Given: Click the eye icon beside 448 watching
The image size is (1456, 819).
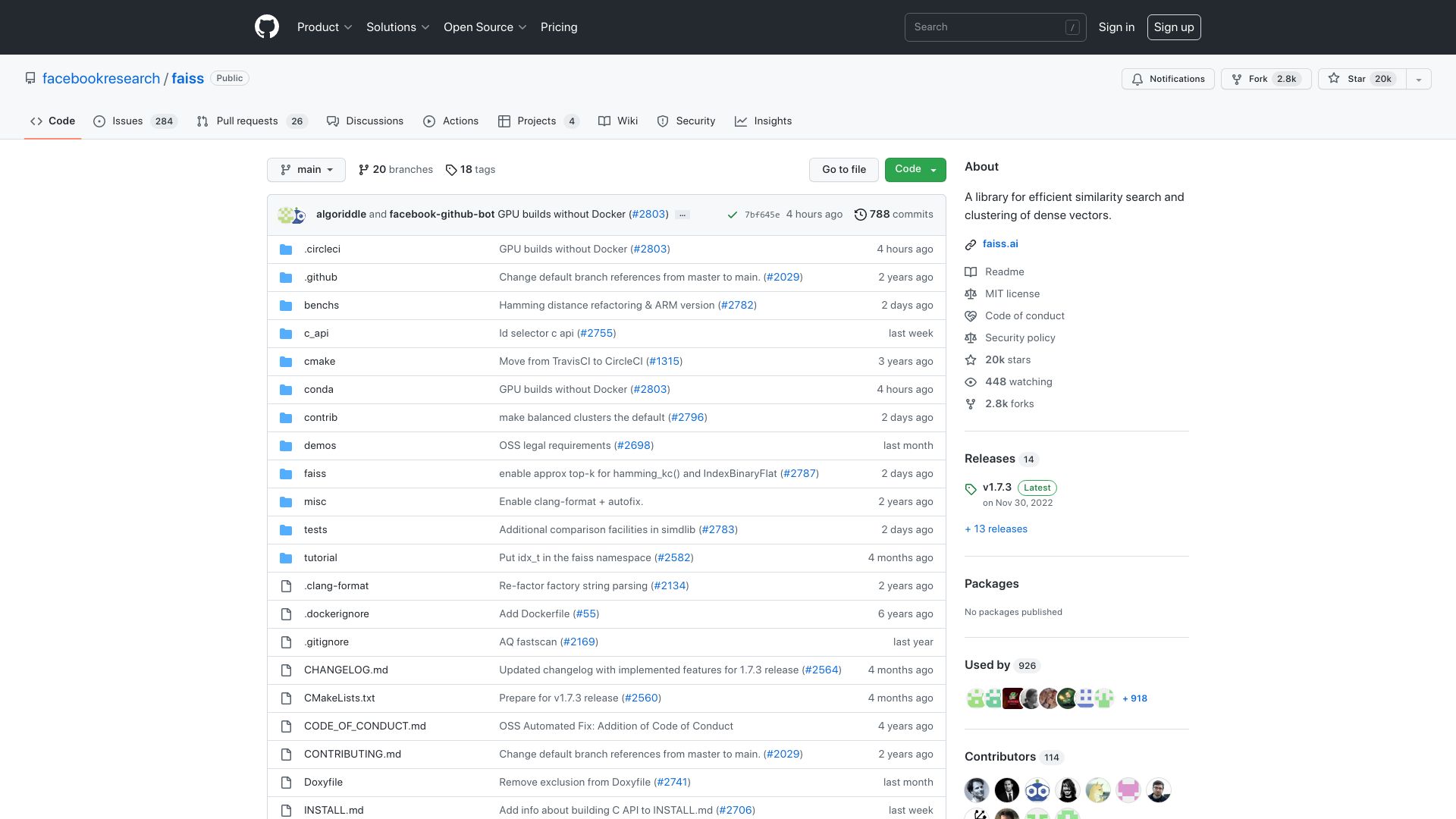Looking at the screenshot, I should (971, 382).
